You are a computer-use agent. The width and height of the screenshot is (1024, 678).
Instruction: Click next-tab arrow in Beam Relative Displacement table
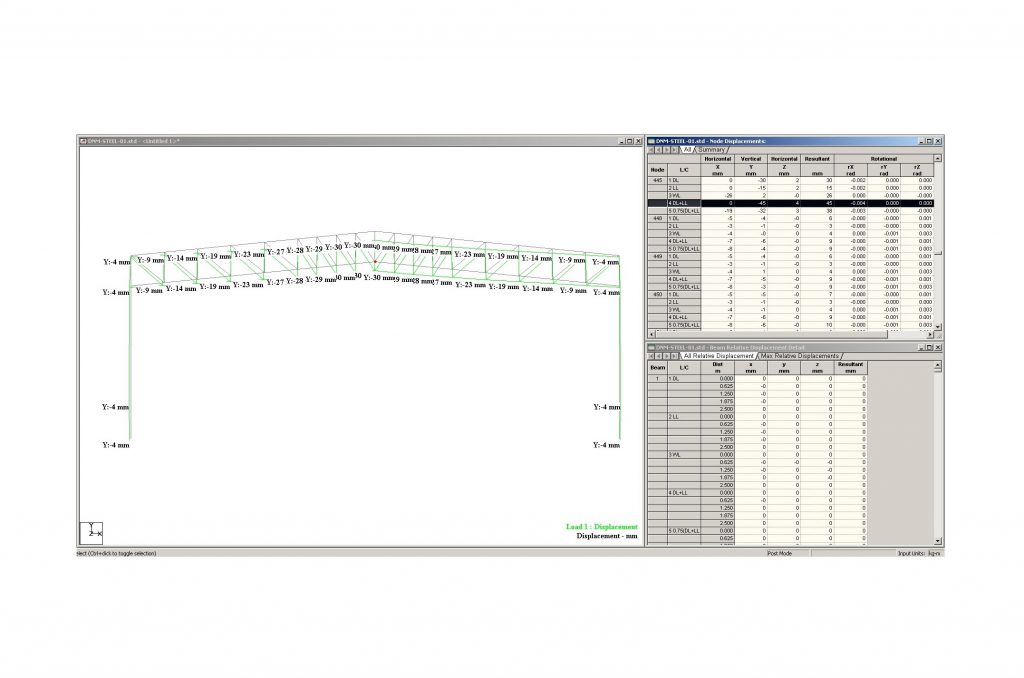tap(668, 356)
